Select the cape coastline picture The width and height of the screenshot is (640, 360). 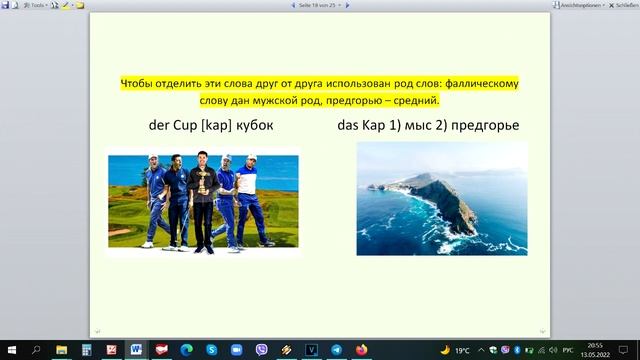coord(442,199)
